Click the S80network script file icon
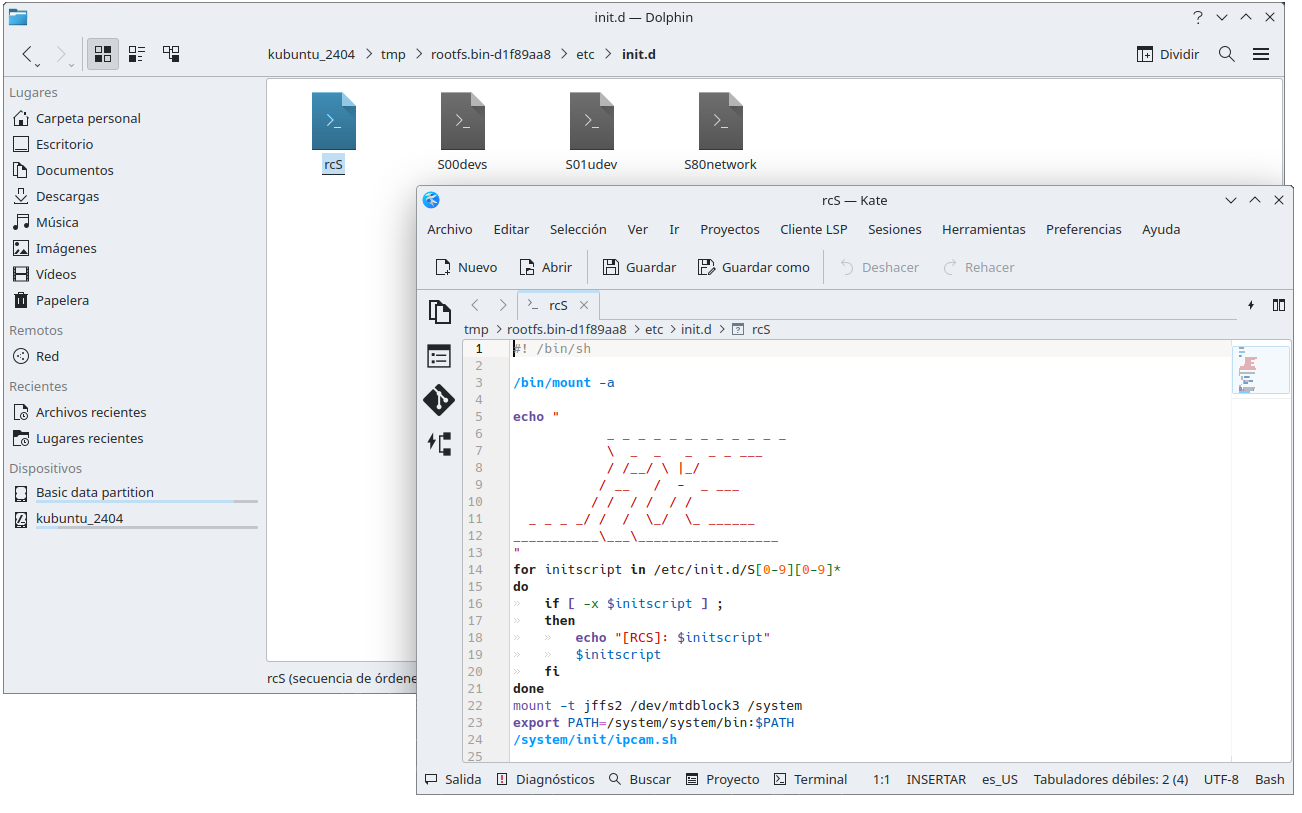The image size is (1302, 813). click(720, 122)
